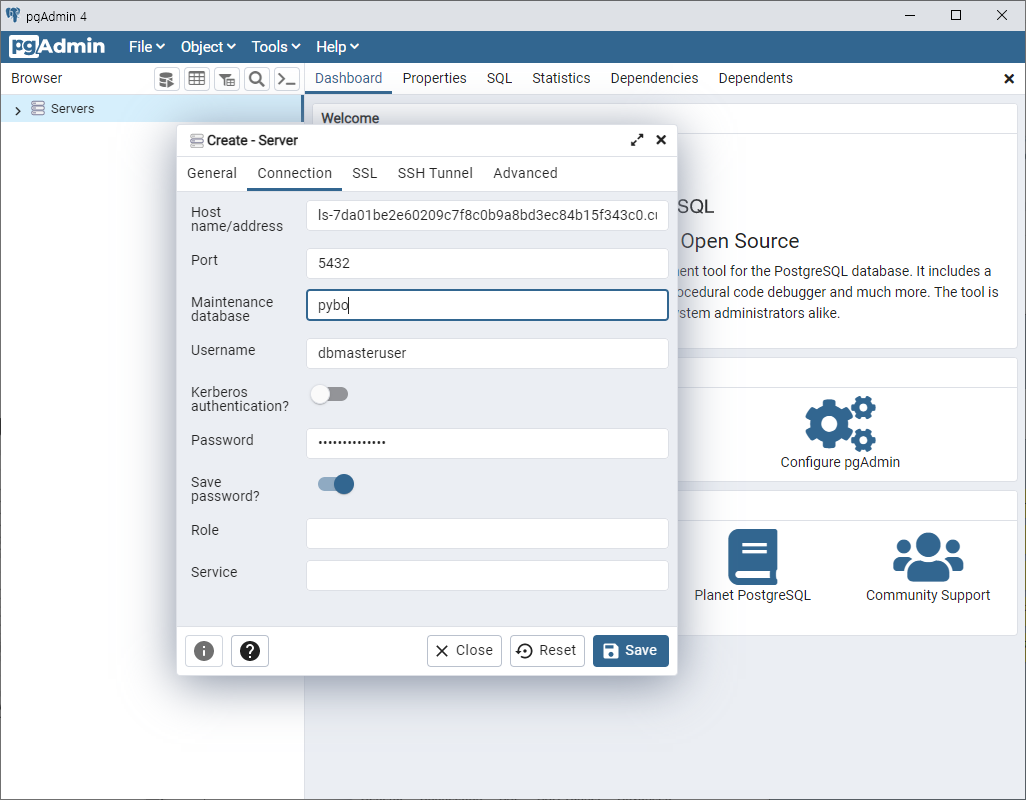Switch to the Dependencies tab
Screen dimensions: 1026x800
point(654,78)
